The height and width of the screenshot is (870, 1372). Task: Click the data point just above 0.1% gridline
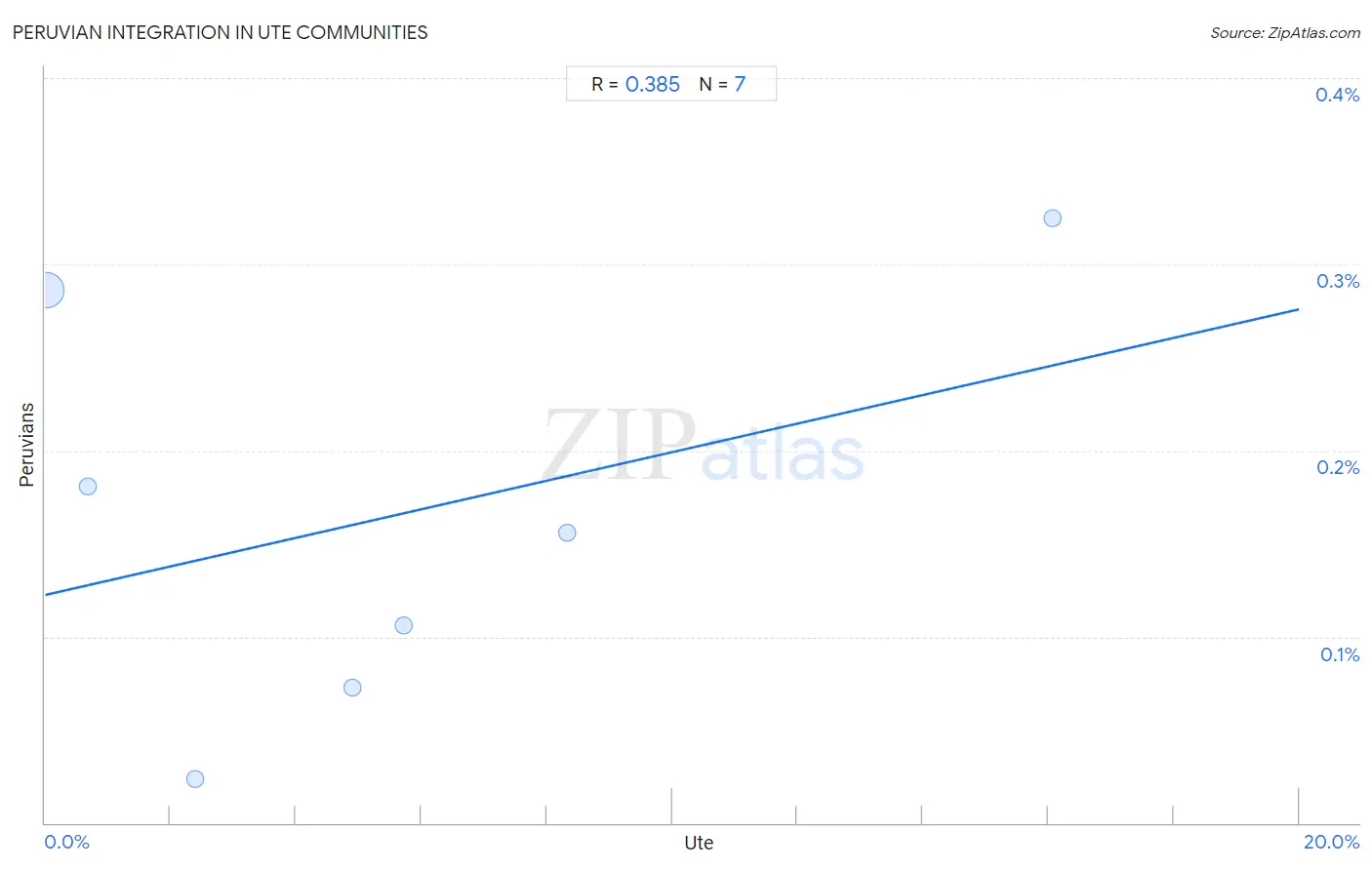[404, 625]
